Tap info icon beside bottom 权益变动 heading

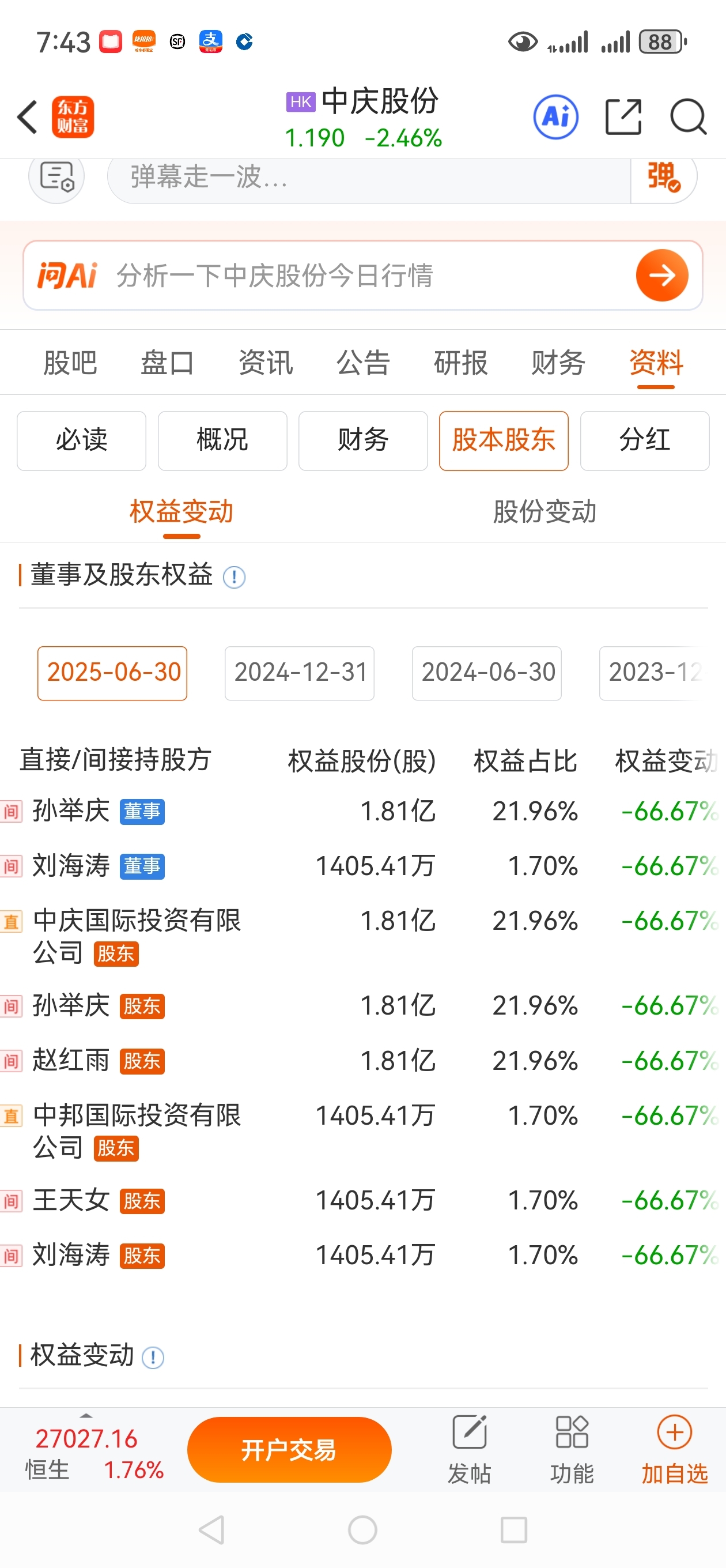[153, 1358]
